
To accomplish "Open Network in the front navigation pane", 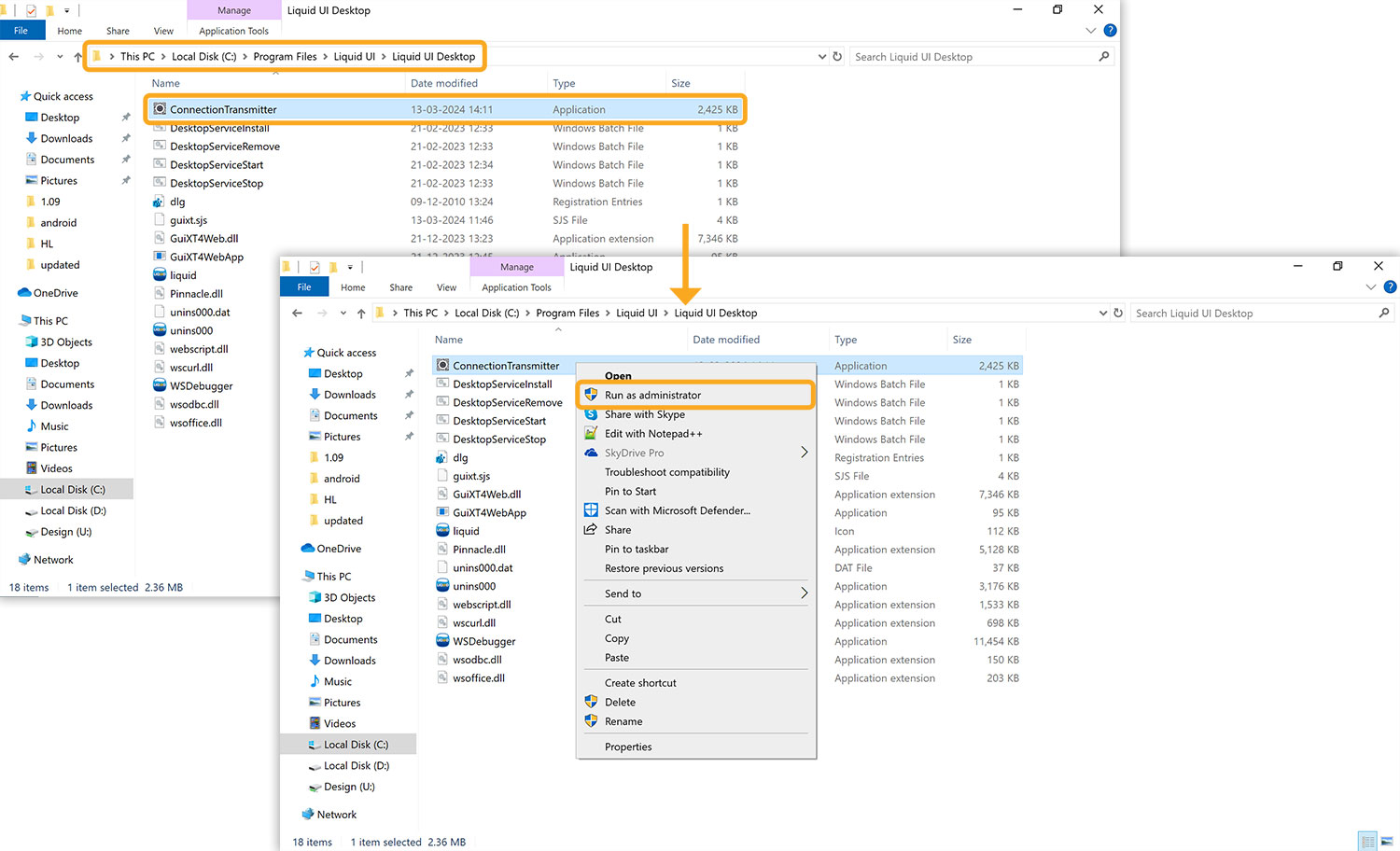I will (x=337, y=815).
